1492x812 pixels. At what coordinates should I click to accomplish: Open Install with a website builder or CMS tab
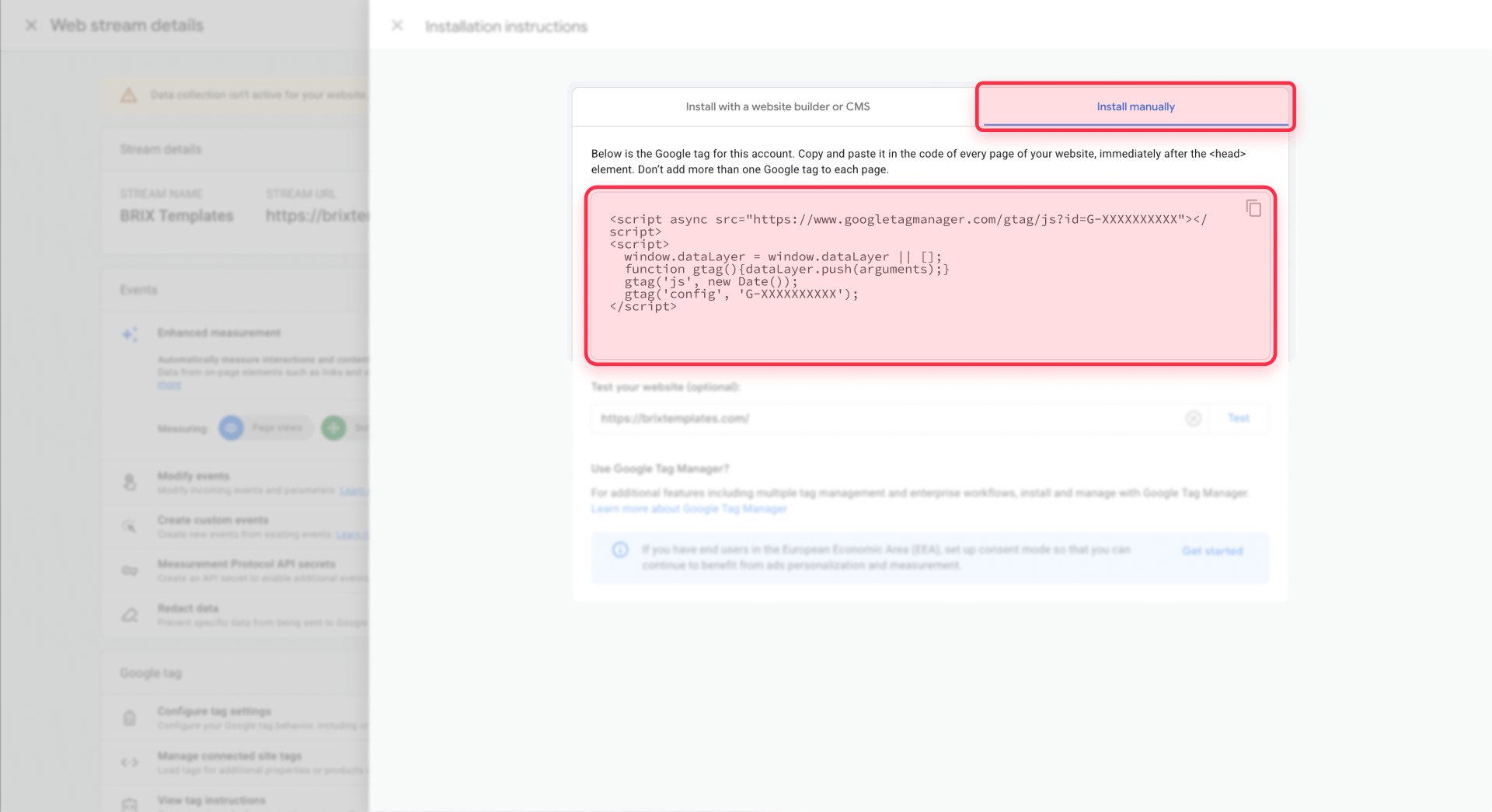coord(778,106)
